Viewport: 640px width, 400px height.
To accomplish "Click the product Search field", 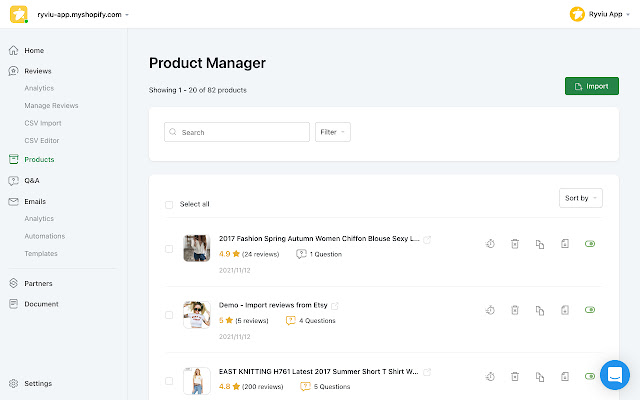I will (x=237, y=132).
